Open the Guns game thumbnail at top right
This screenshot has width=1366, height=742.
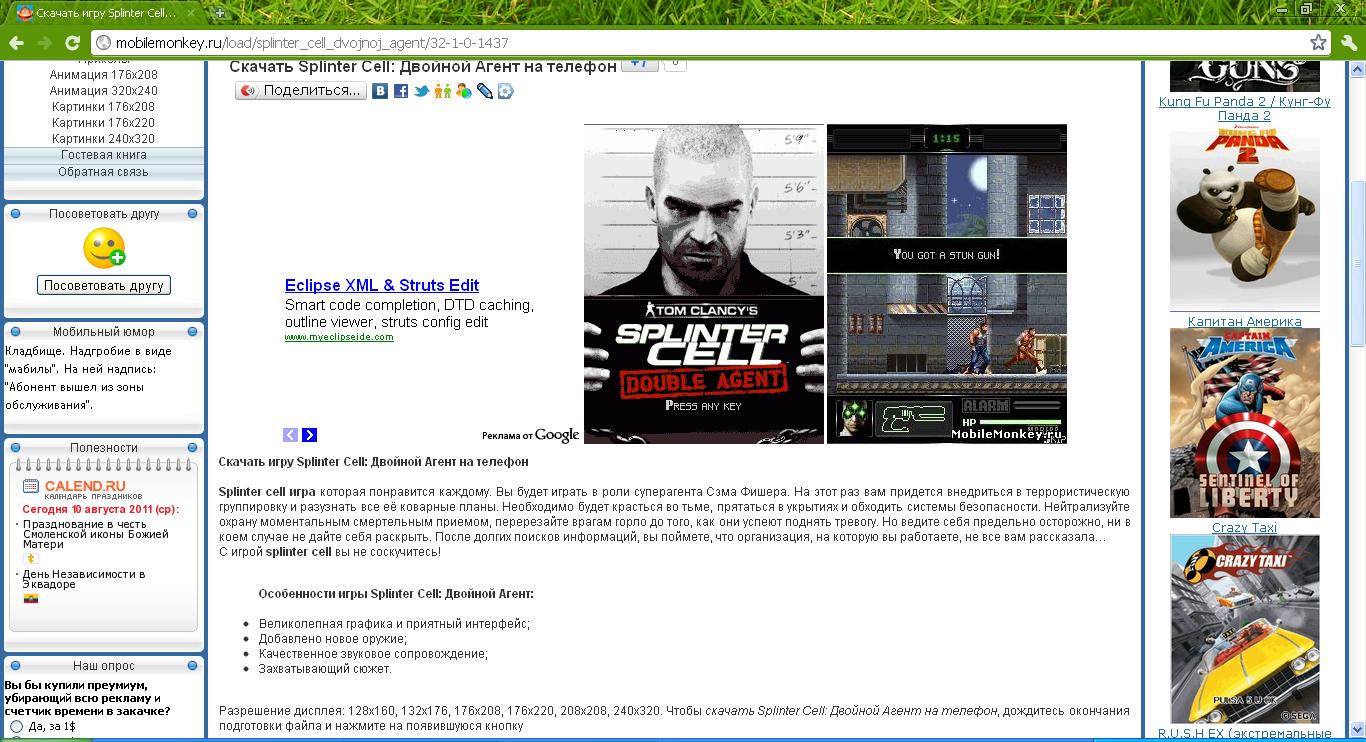pyautogui.click(x=1245, y=76)
